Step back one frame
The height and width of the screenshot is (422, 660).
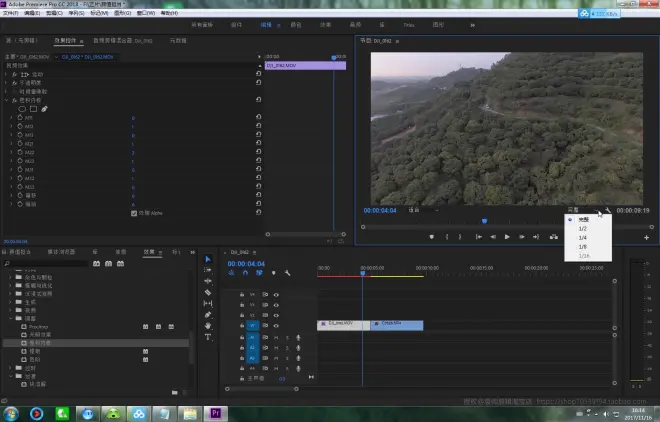point(493,237)
